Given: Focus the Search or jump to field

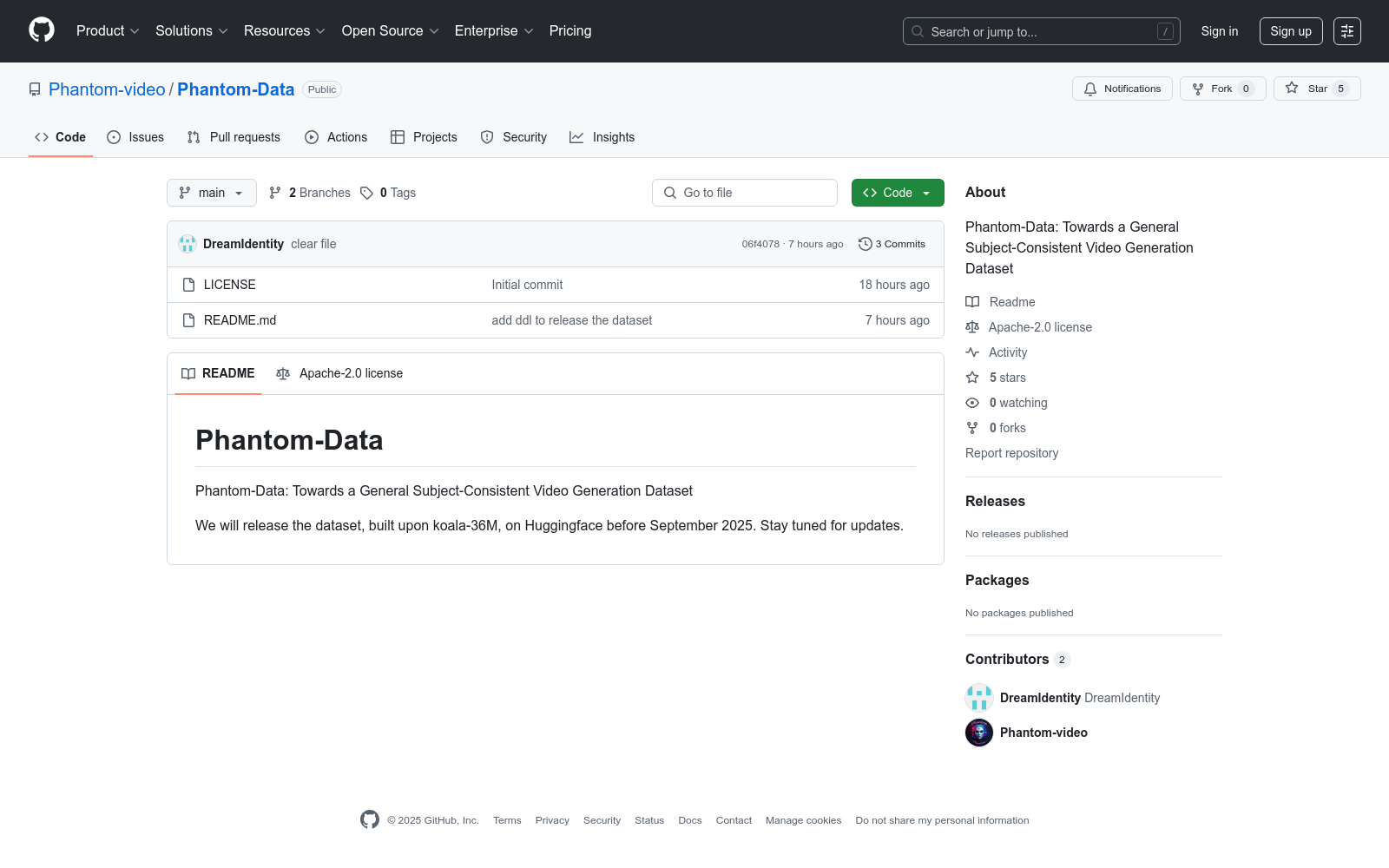Looking at the screenshot, I should click(1041, 31).
